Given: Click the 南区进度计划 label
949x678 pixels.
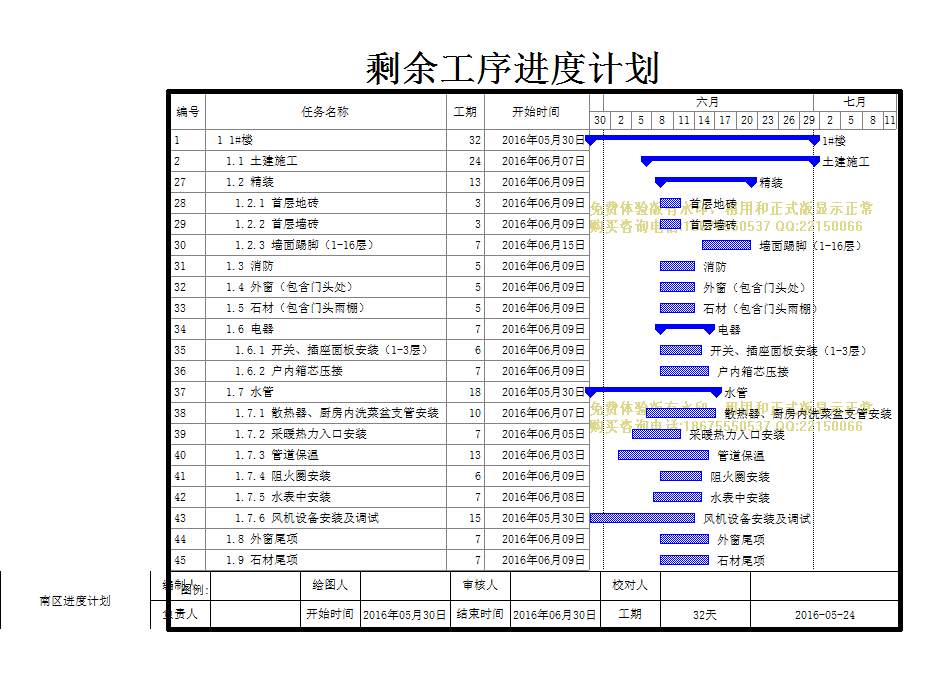Looking at the screenshot, I should click(75, 601).
